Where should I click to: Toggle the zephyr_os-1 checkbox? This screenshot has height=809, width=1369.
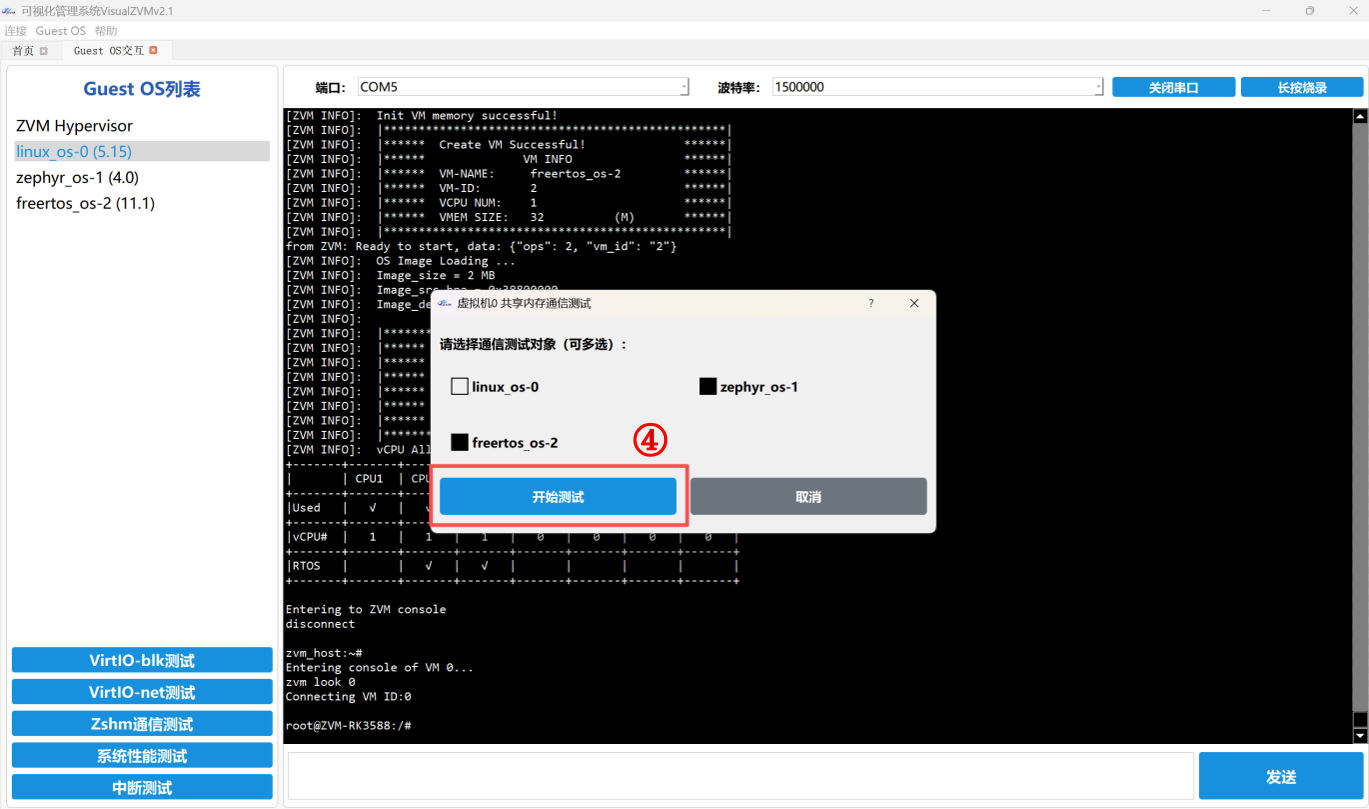(708, 386)
